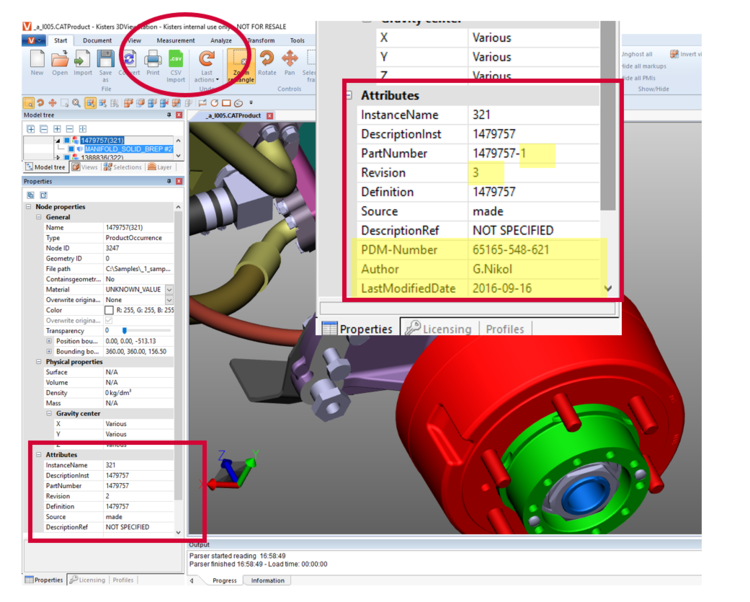This screenshot has width=750, height=602.
Task: Switch to the Analyze ribbon tab
Action: (221, 41)
